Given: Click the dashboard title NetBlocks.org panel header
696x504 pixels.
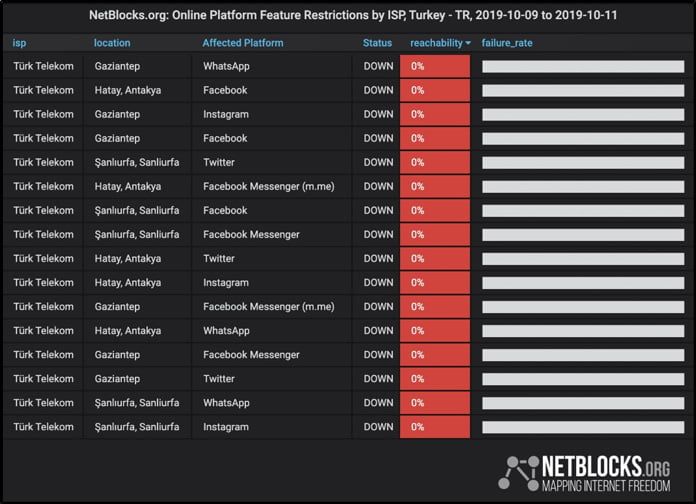Looking at the screenshot, I should [353, 15].
